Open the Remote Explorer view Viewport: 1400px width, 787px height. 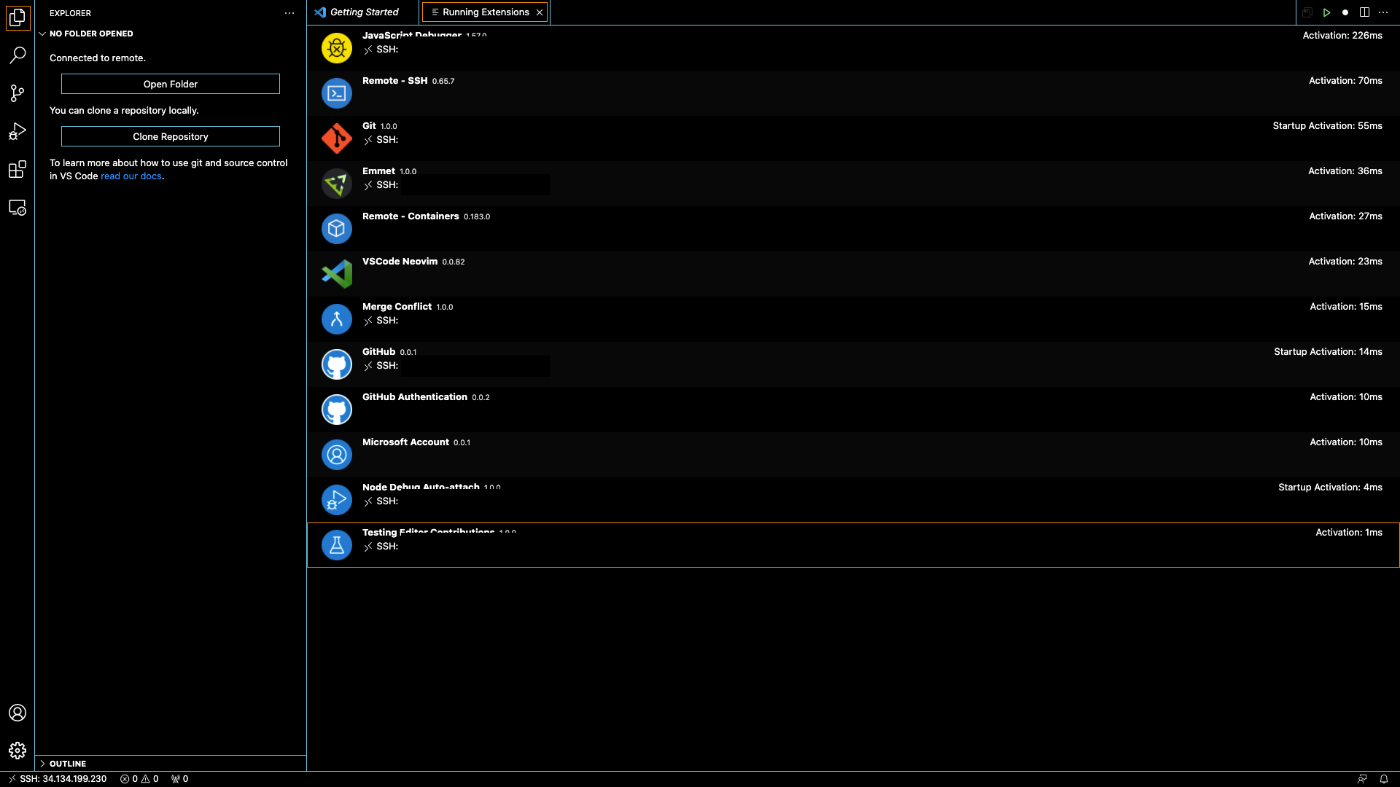(17, 207)
